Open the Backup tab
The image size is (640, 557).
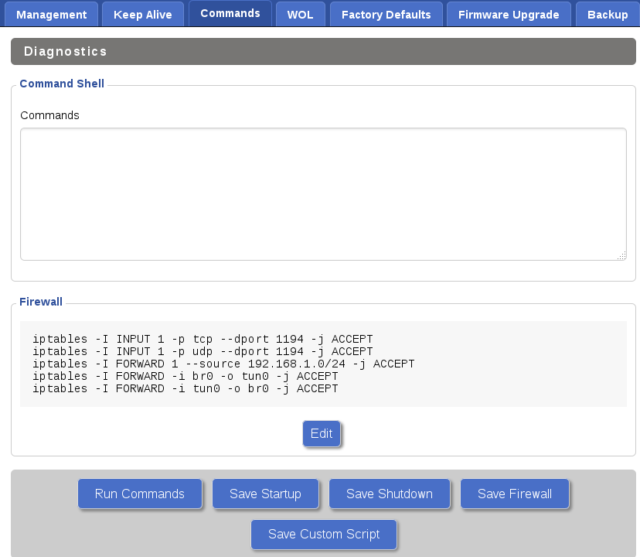607,15
